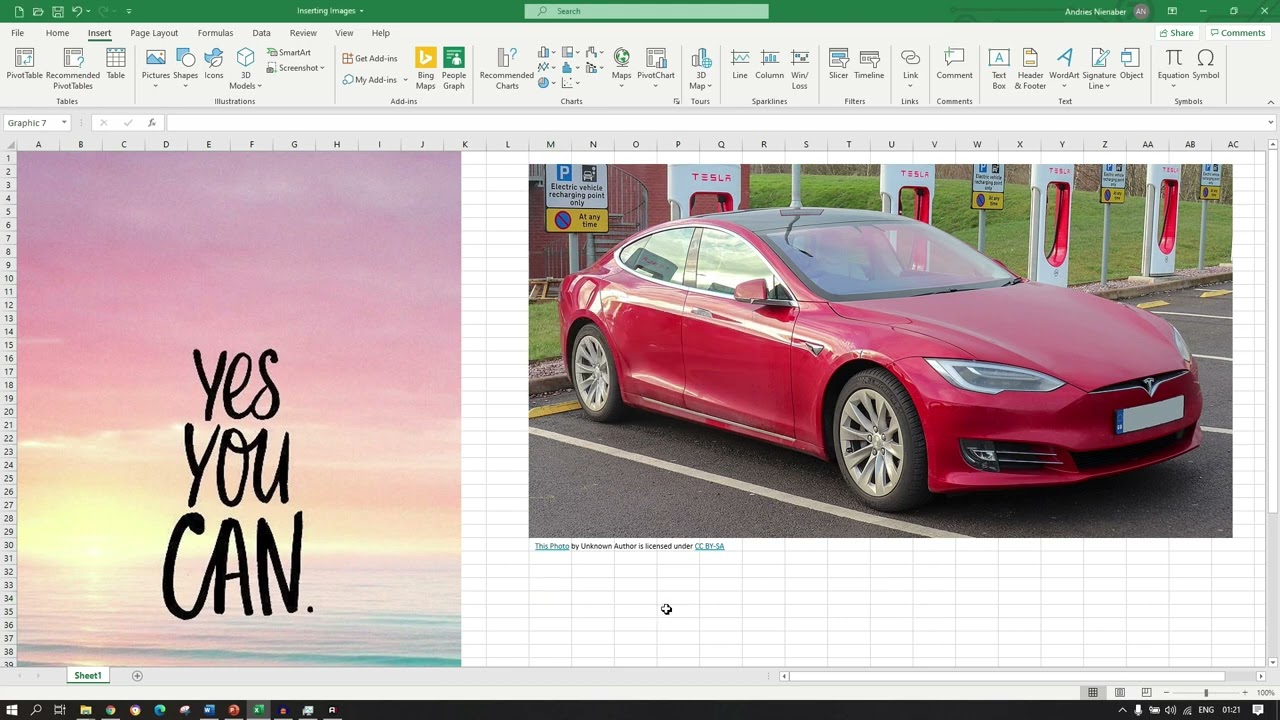Select the Sheet1 tab
The height and width of the screenshot is (720, 1280).
pyautogui.click(x=87, y=675)
